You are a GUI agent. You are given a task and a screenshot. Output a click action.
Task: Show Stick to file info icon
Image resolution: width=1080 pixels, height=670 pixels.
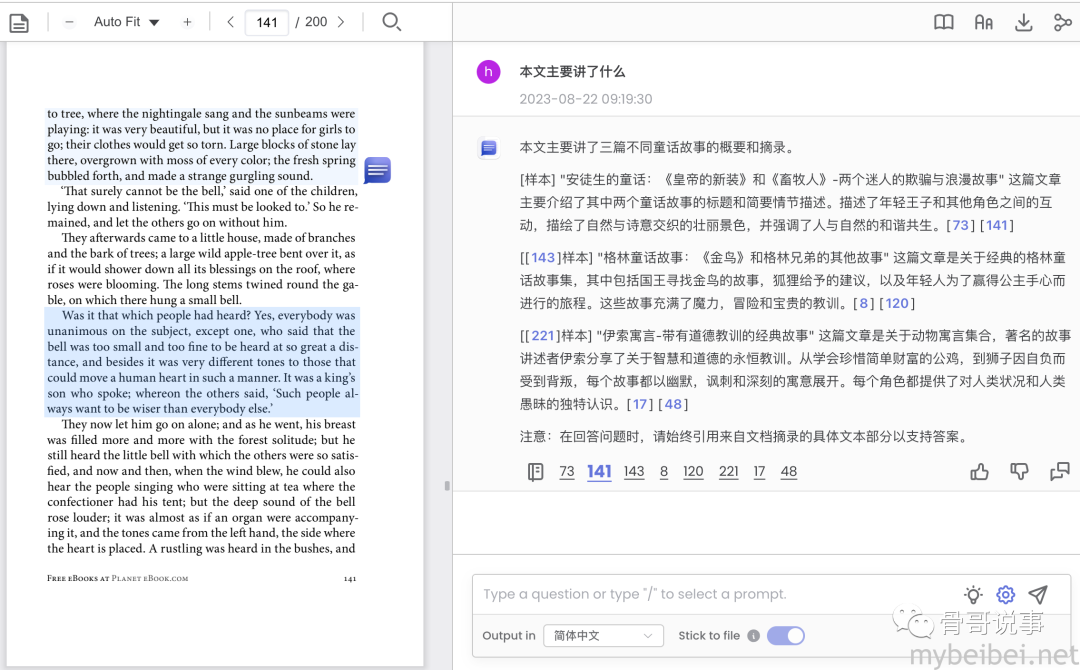click(x=754, y=636)
